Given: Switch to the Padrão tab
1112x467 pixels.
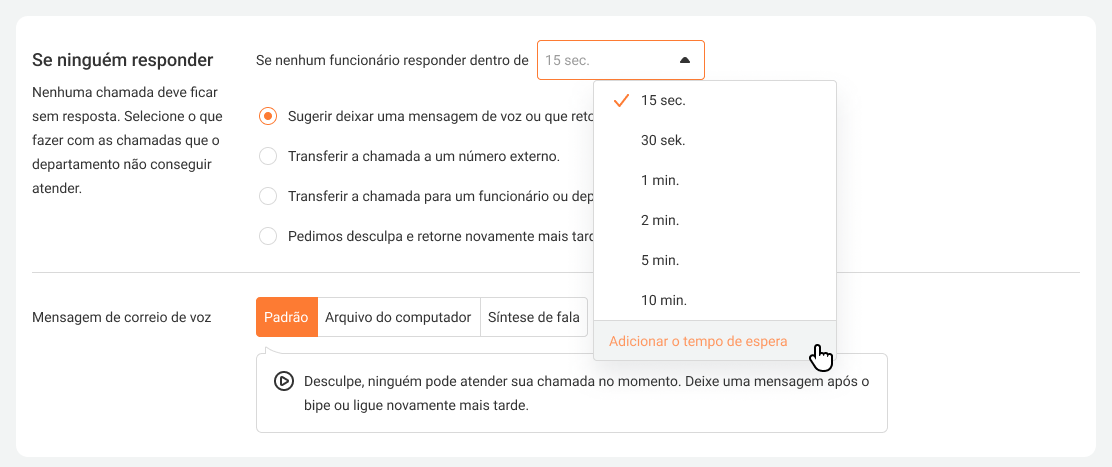Looking at the screenshot, I should [286, 317].
